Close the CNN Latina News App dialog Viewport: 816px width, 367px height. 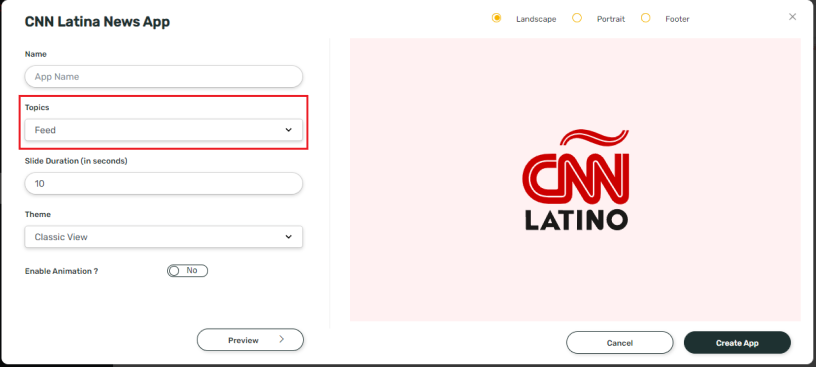click(x=792, y=17)
